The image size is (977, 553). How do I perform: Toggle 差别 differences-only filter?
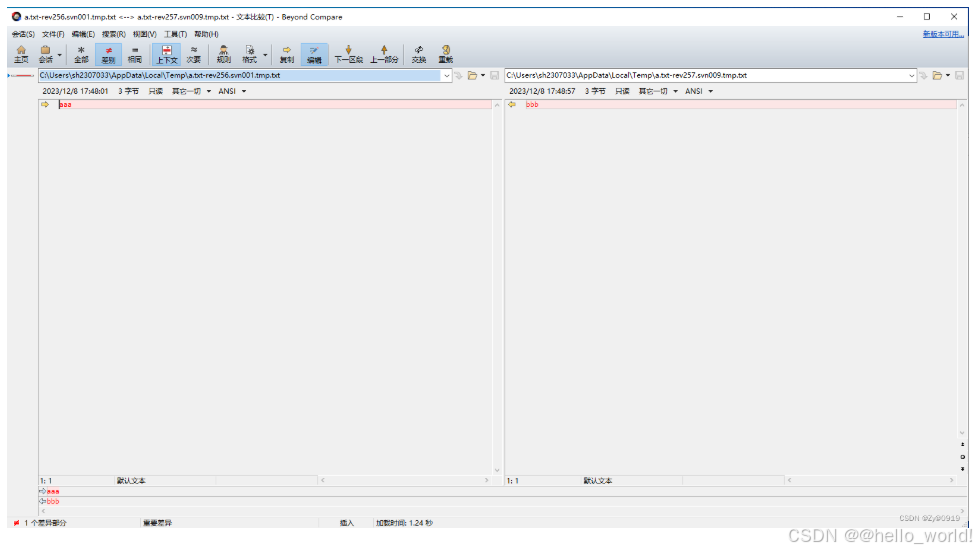[x=108, y=54]
